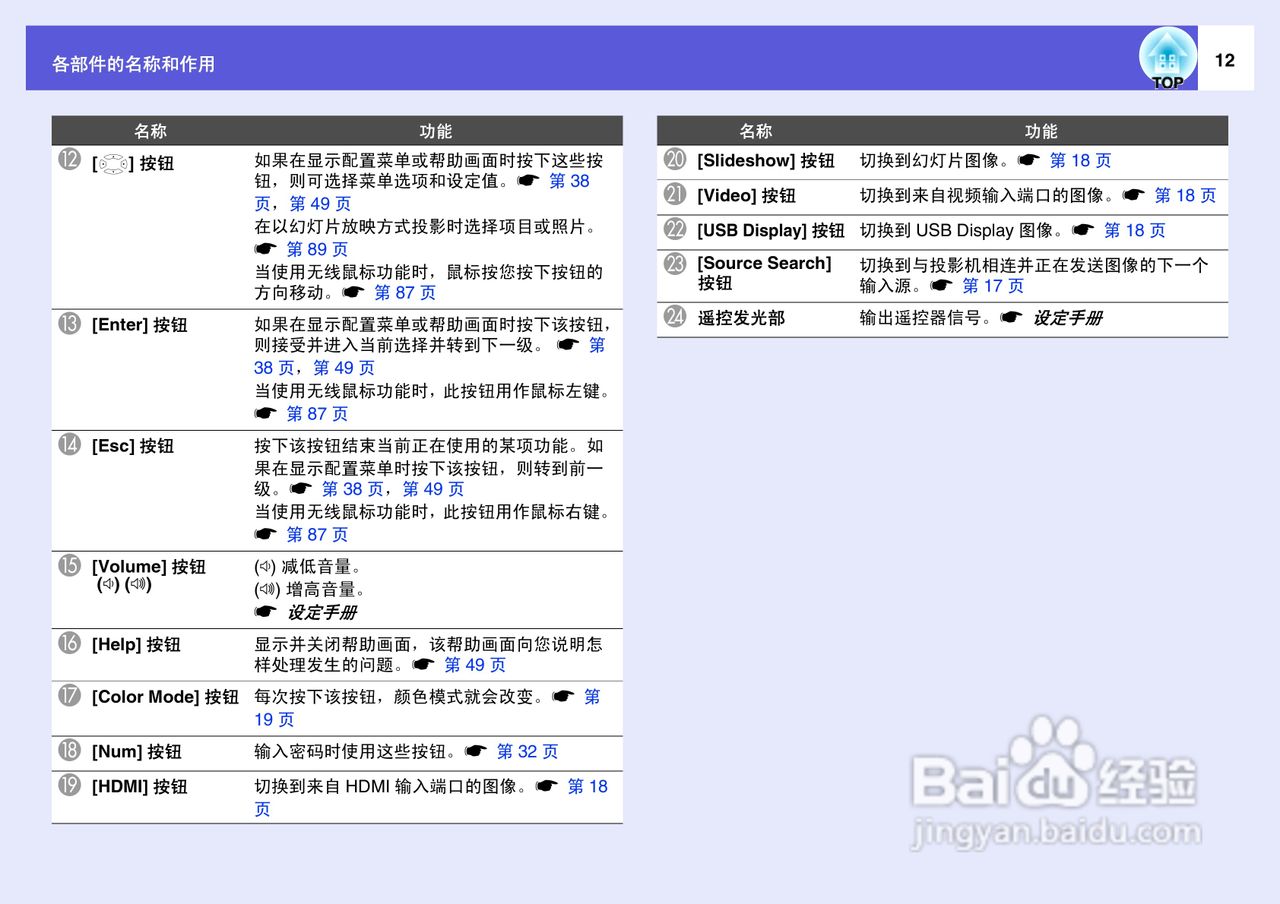
Task: Click 名称 header of the left table
Action: coord(151,131)
